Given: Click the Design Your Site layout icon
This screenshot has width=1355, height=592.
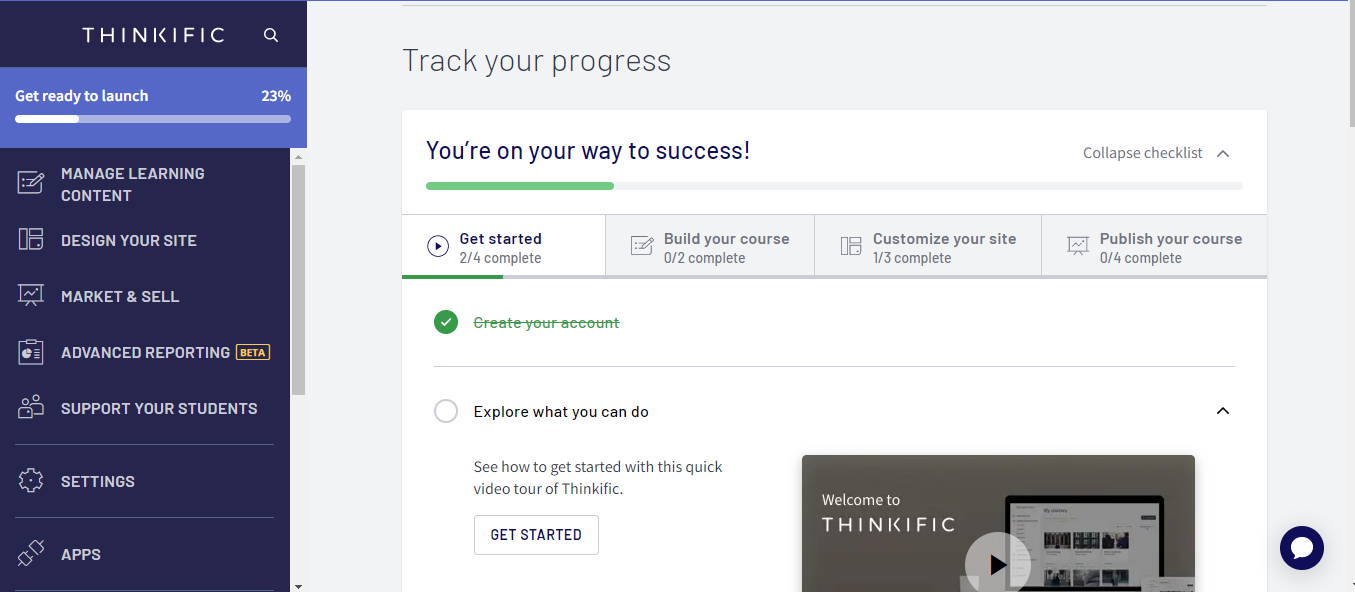Looking at the screenshot, I should point(31,240).
